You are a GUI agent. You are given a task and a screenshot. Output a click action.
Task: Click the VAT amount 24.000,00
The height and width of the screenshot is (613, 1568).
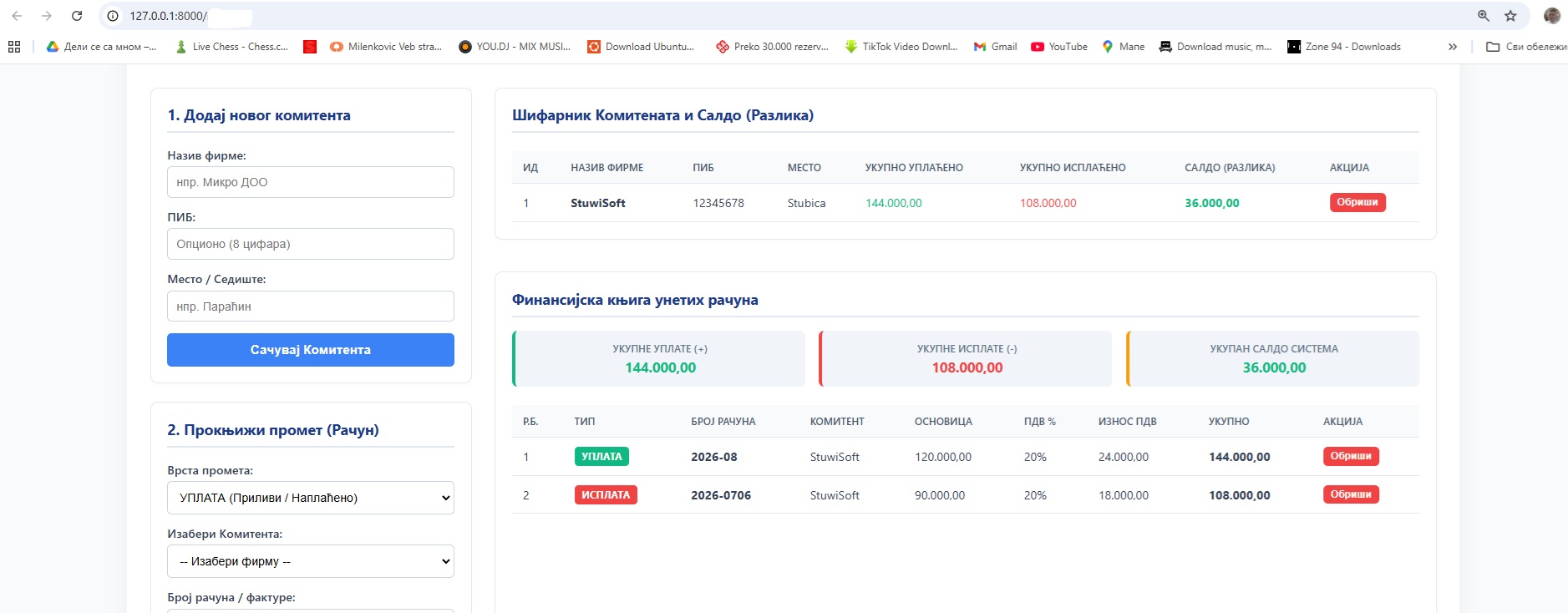click(1124, 457)
